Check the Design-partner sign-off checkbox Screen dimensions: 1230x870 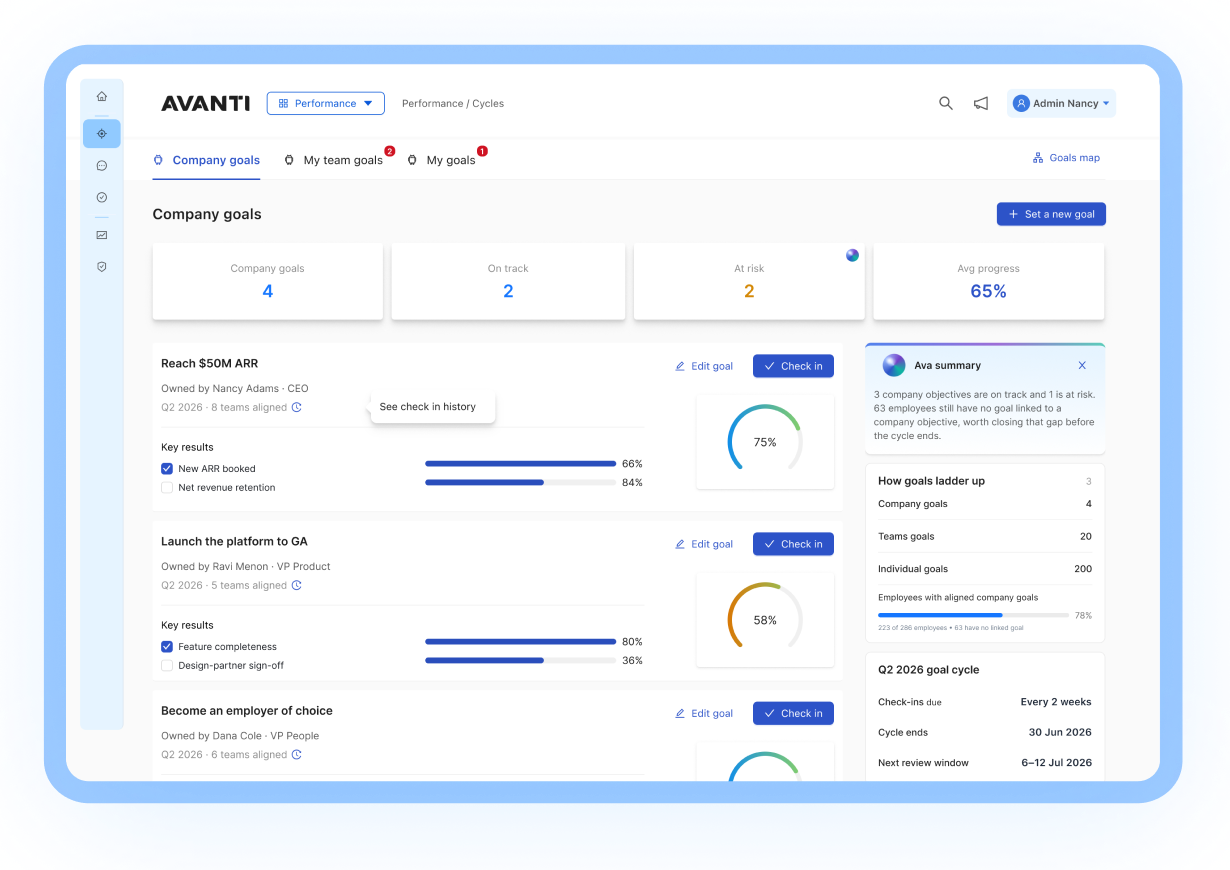(x=167, y=665)
